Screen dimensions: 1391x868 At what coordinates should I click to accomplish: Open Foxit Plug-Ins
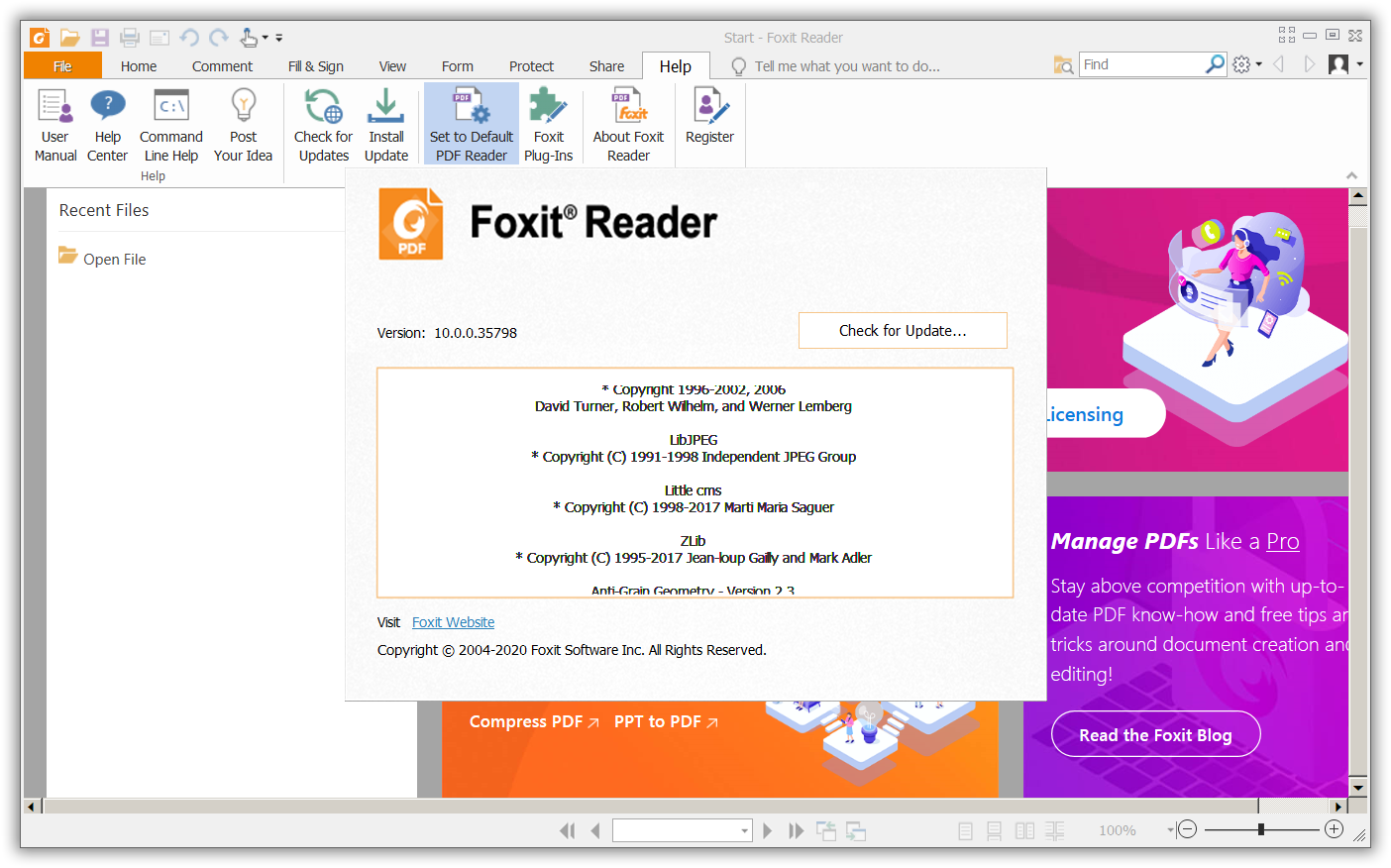(548, 126)
